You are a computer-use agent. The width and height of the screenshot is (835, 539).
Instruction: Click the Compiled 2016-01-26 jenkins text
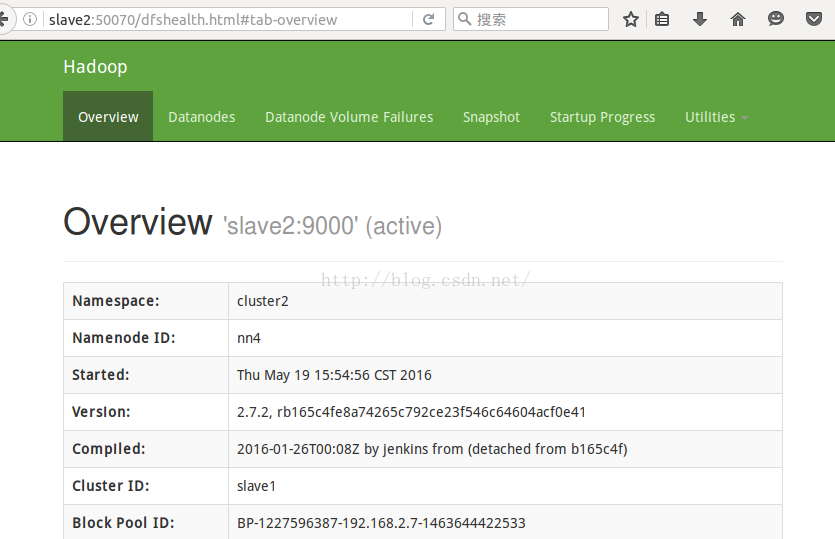432,449
